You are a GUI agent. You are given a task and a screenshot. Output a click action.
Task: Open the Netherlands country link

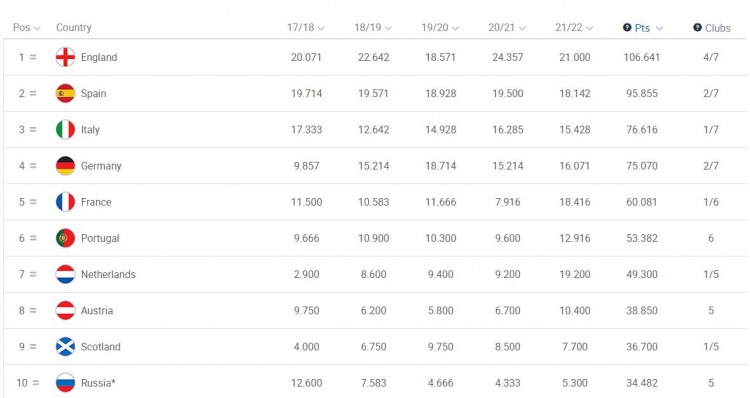tap(108, 275)
